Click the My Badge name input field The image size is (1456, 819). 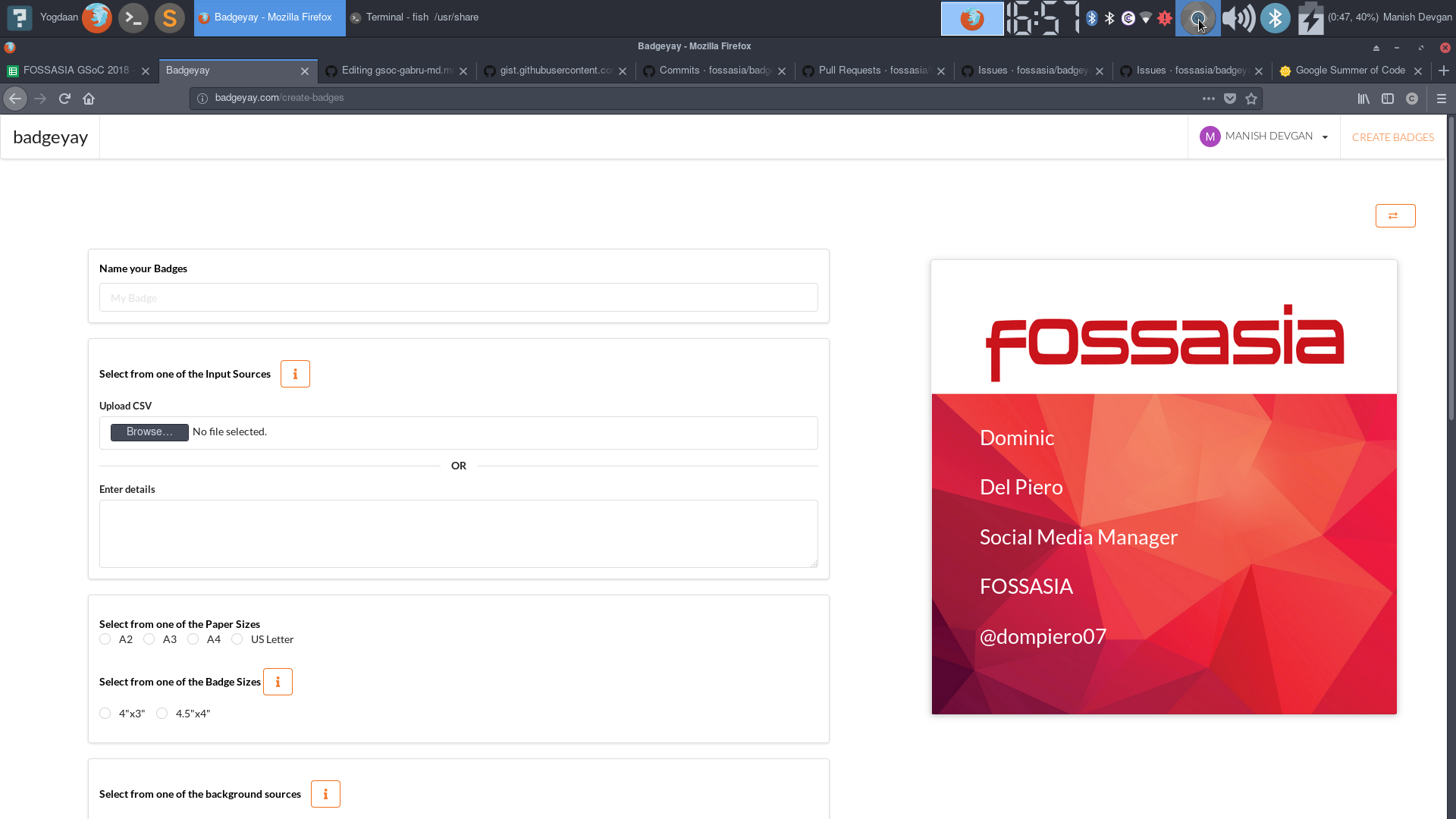coord(458,297)
